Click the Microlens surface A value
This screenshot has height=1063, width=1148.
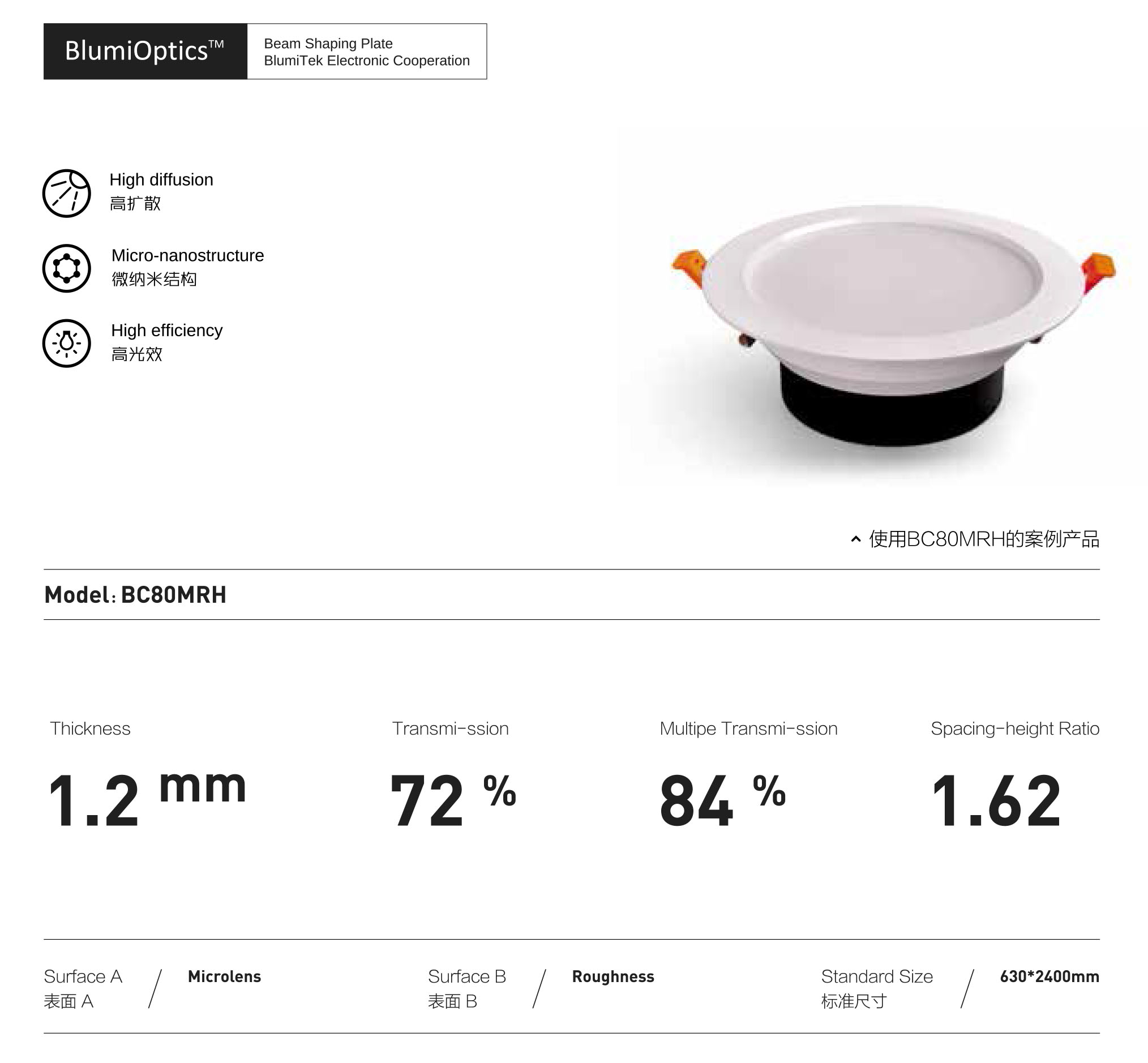(x=224, y=977)
